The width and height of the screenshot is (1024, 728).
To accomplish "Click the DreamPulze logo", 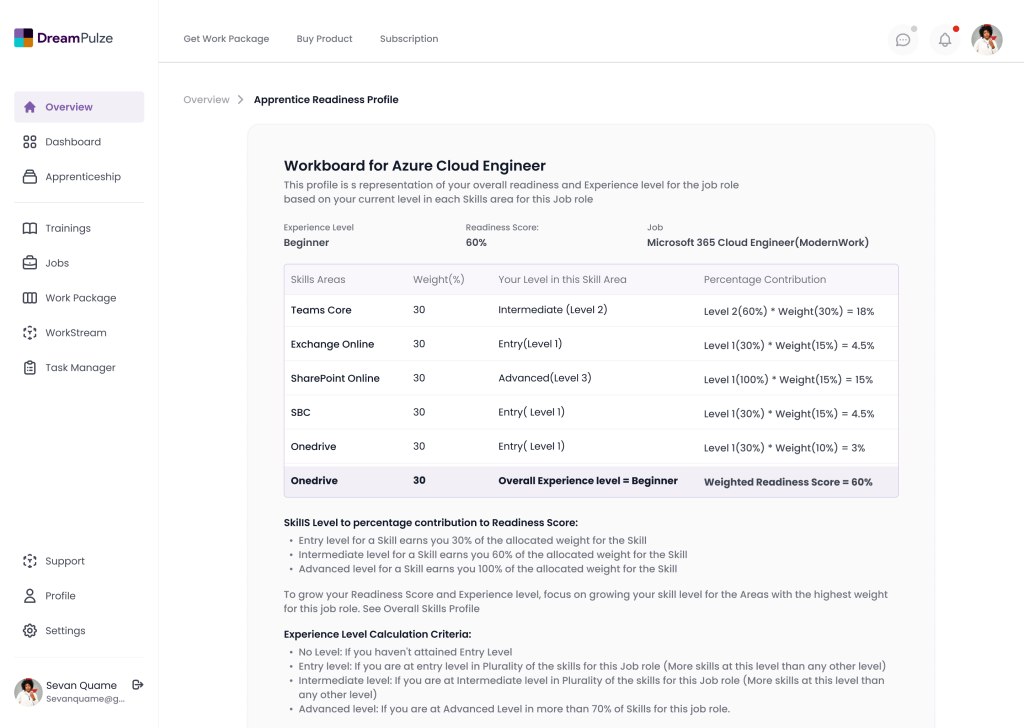I will (64, 38).
